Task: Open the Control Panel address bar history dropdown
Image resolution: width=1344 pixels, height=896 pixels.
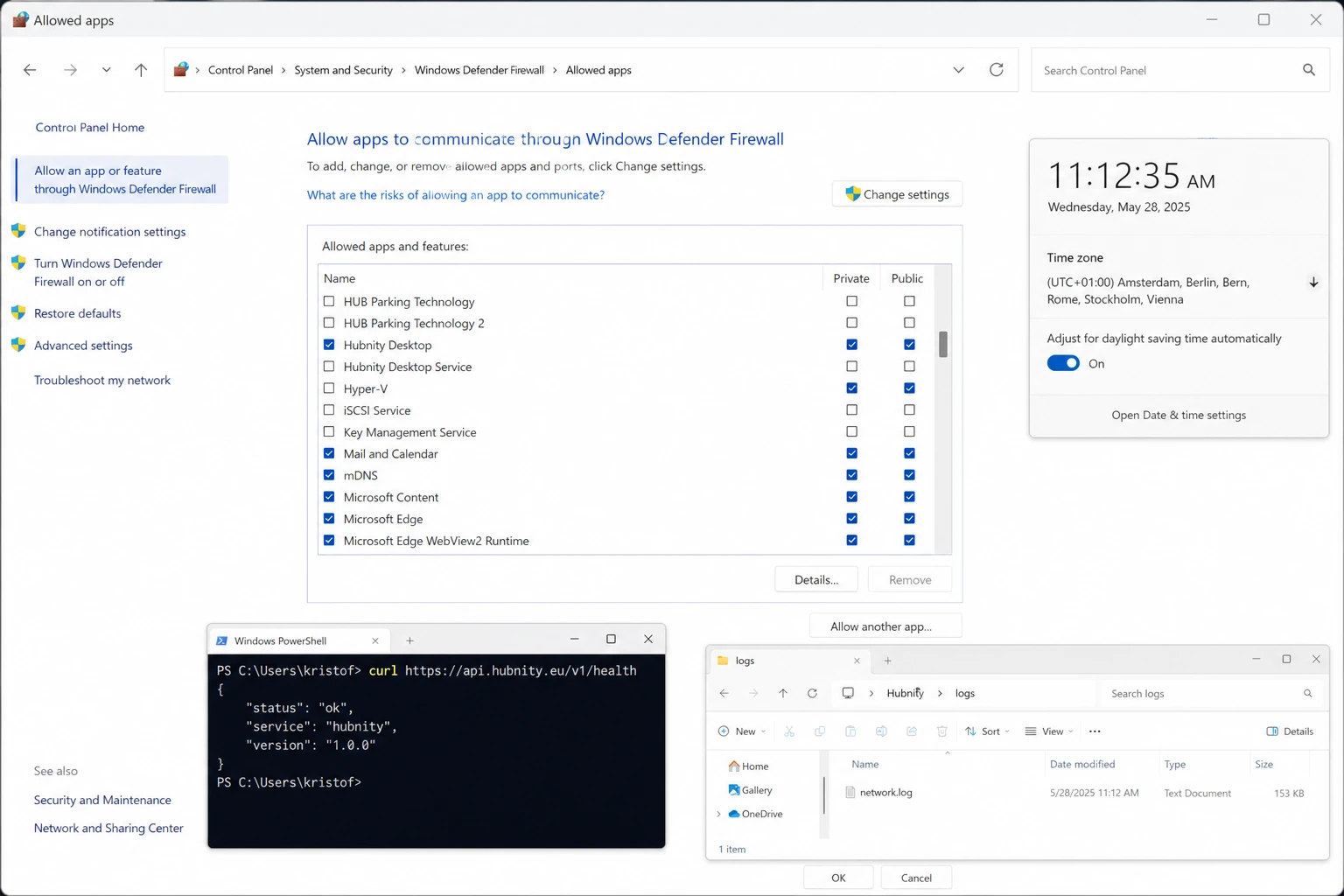Action: (x=958, y=70)
